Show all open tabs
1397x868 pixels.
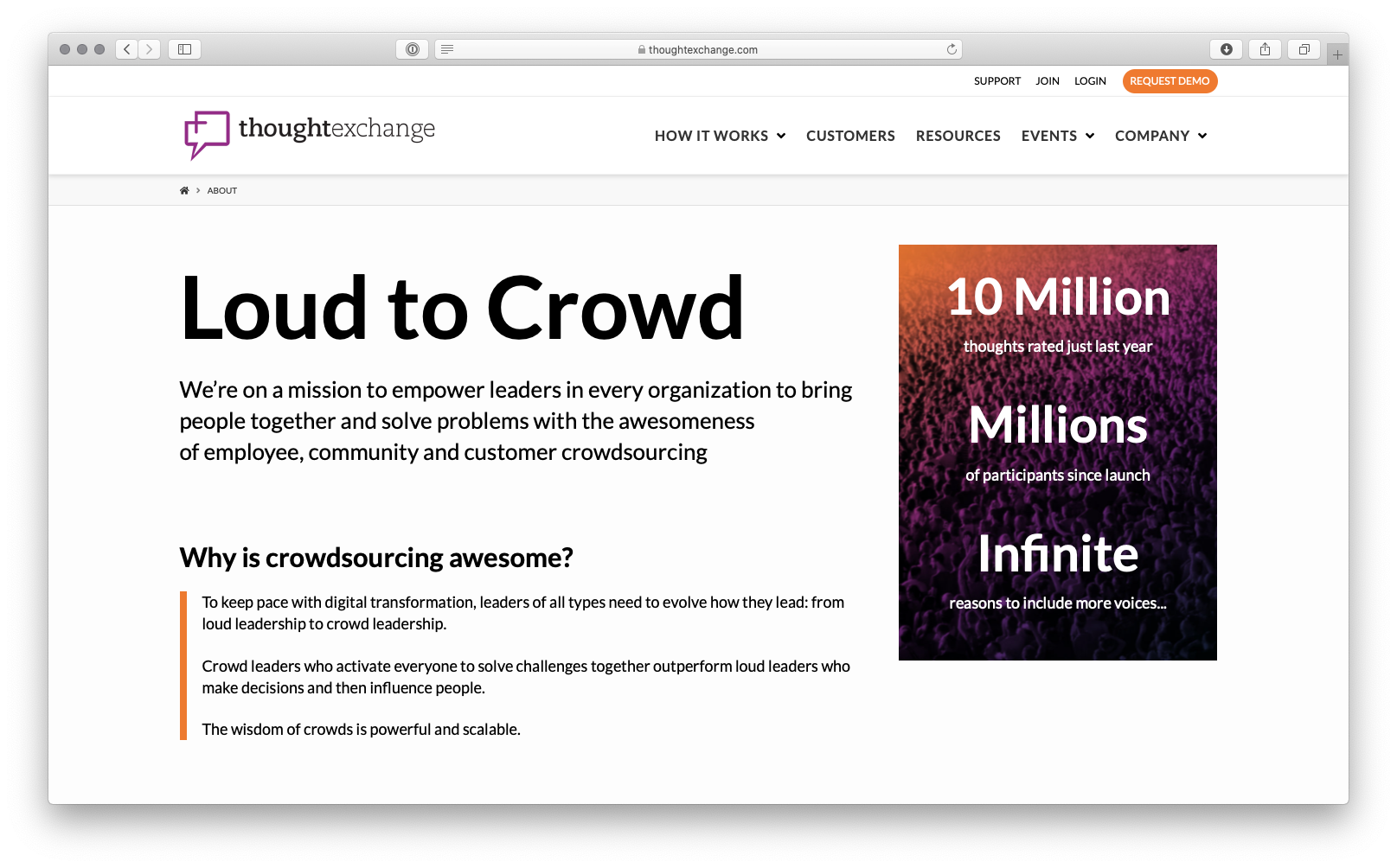click(1304, 49)
